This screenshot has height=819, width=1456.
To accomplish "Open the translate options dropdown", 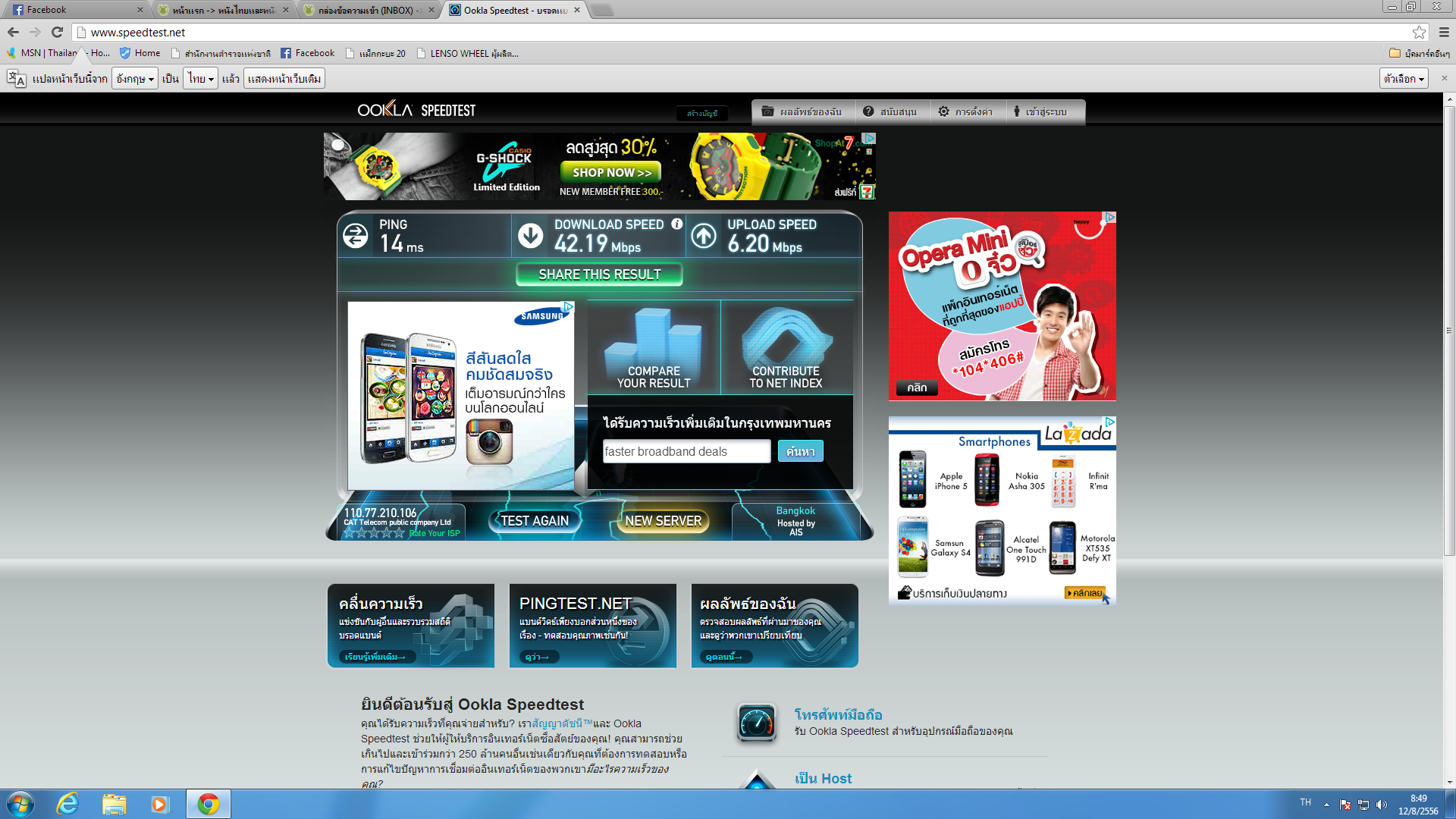I will pos(1404,78).
